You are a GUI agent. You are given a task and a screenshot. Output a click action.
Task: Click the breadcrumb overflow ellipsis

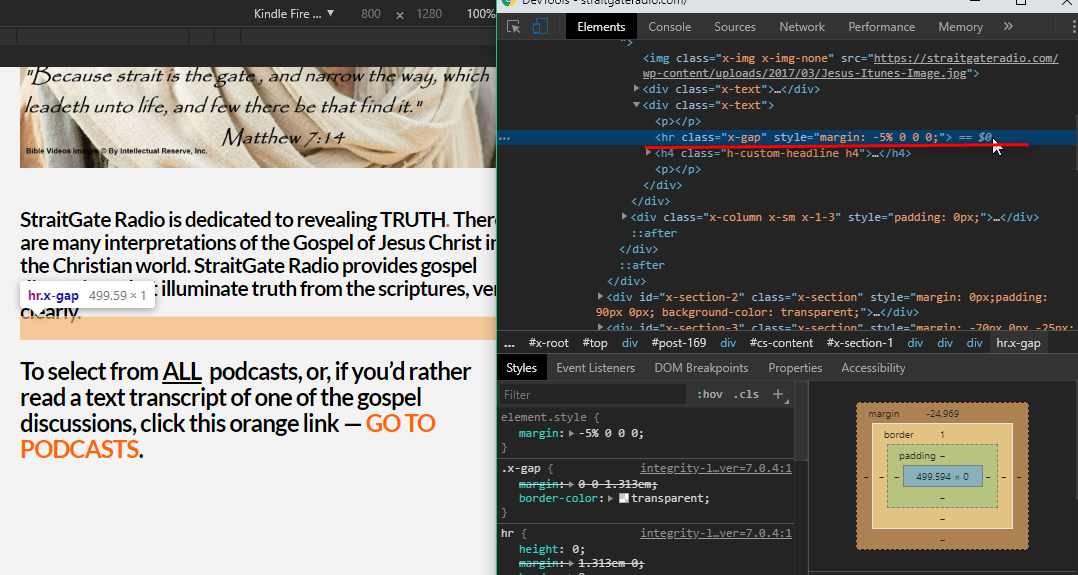(x=509, y=343)
